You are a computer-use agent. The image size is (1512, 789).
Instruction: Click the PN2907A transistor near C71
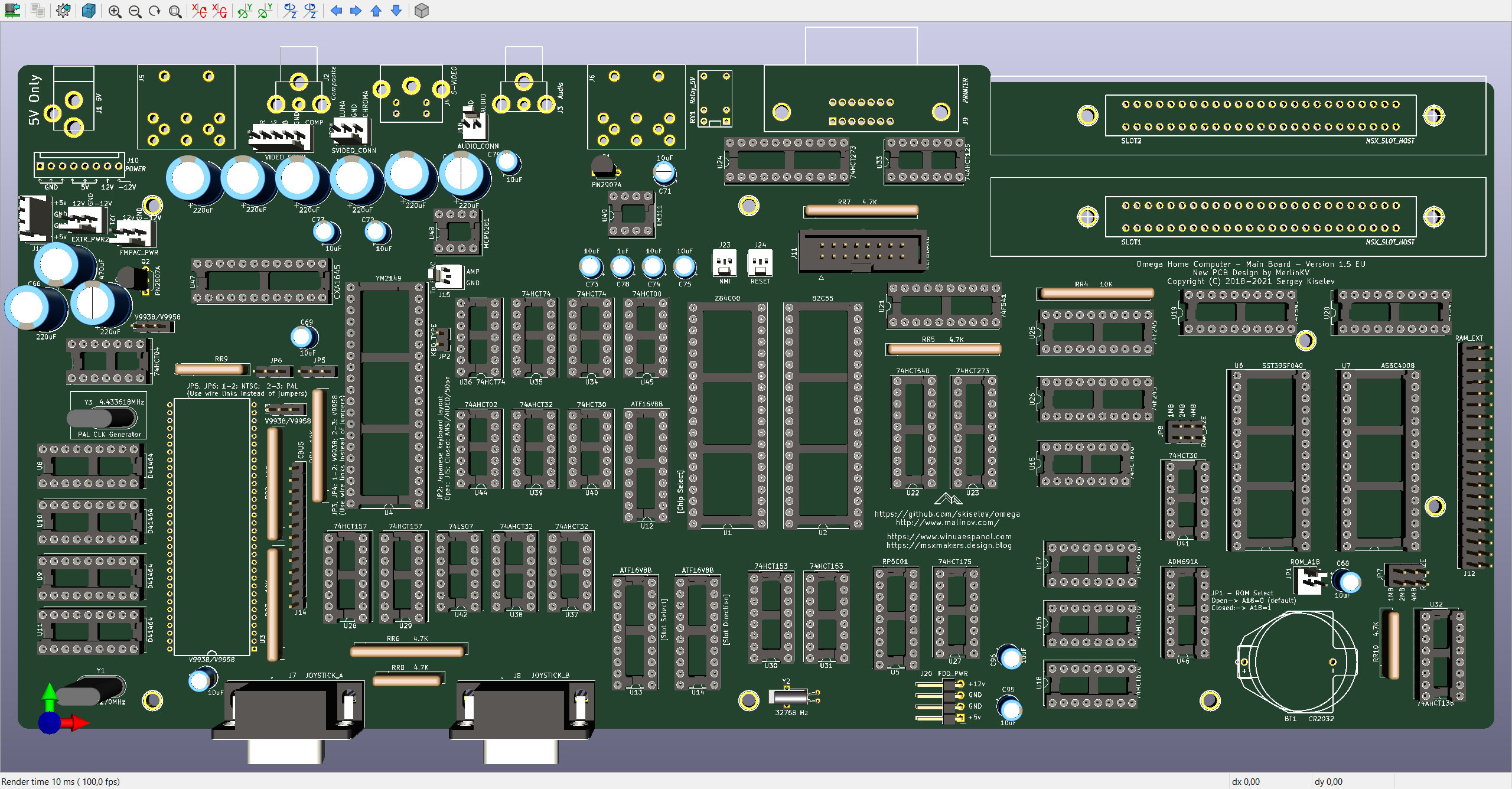605,167
